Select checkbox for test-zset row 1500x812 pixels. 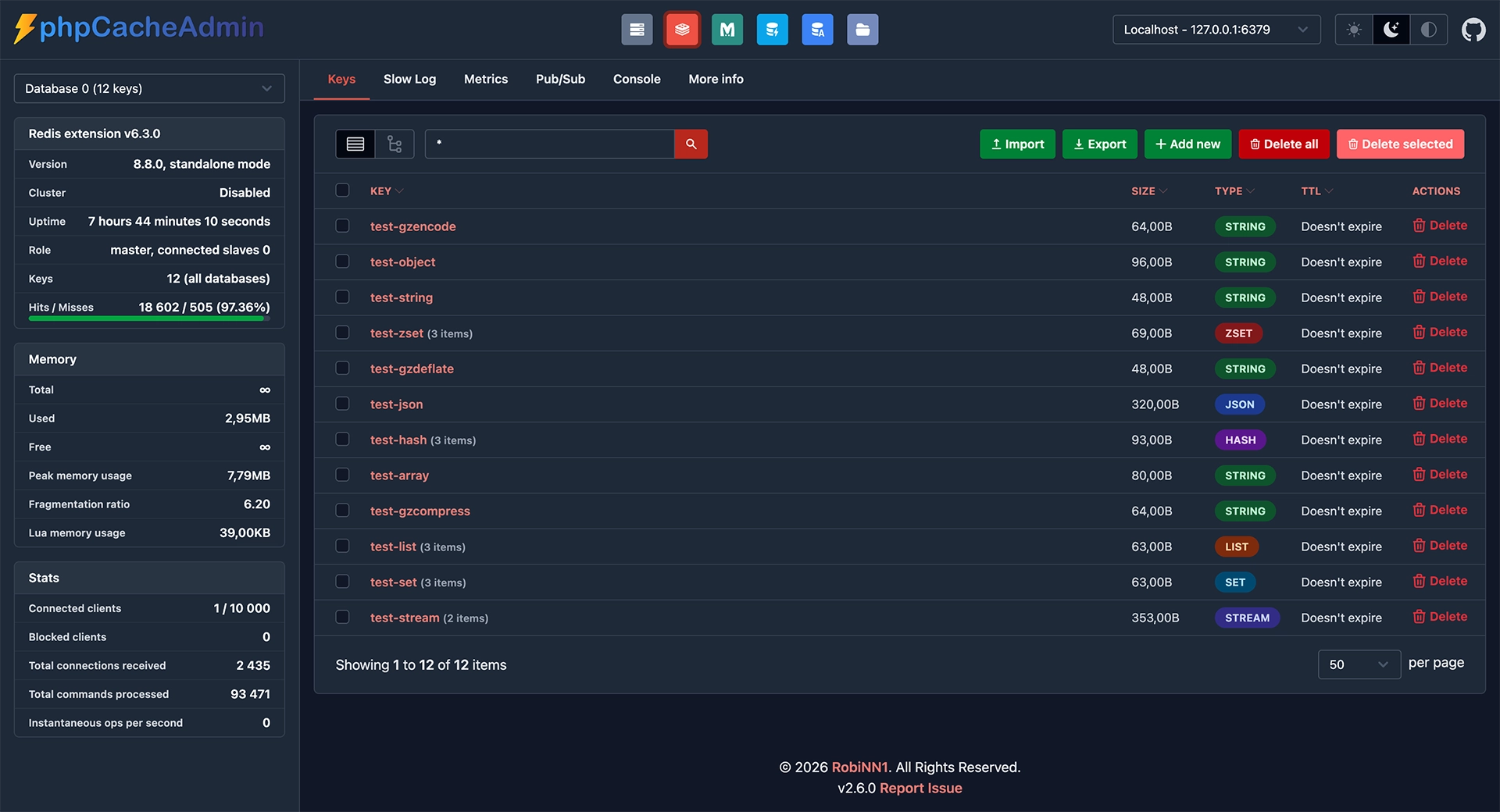[x=342, y=333]
